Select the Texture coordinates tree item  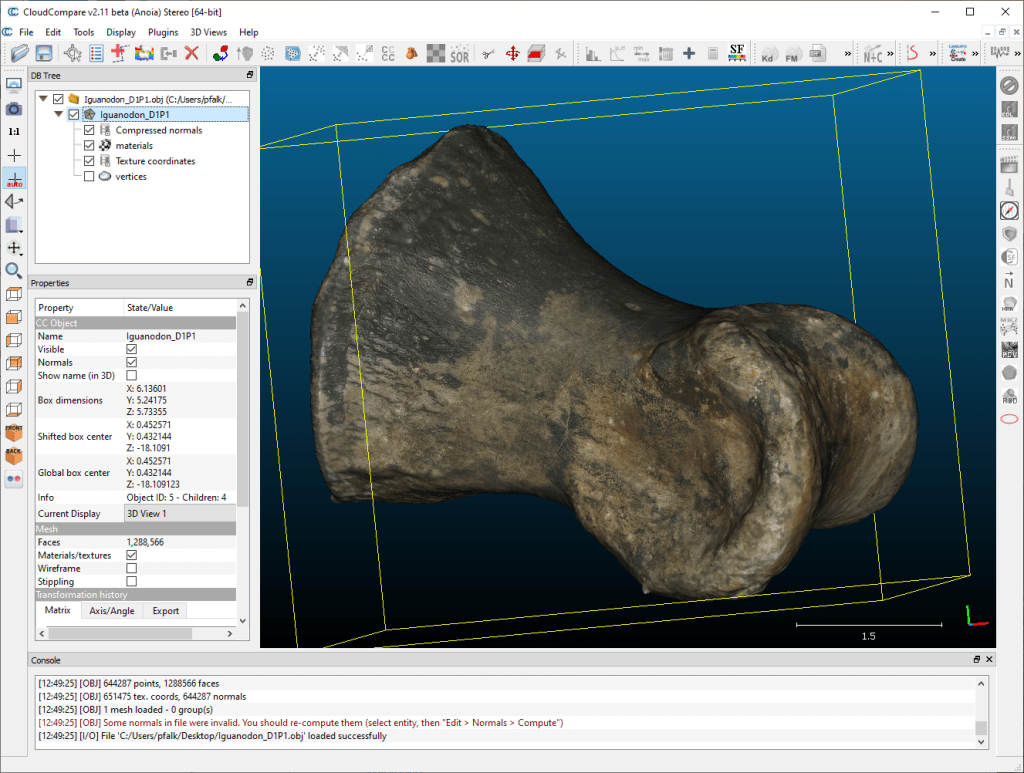pyautogui.click(x=155, y=161)
